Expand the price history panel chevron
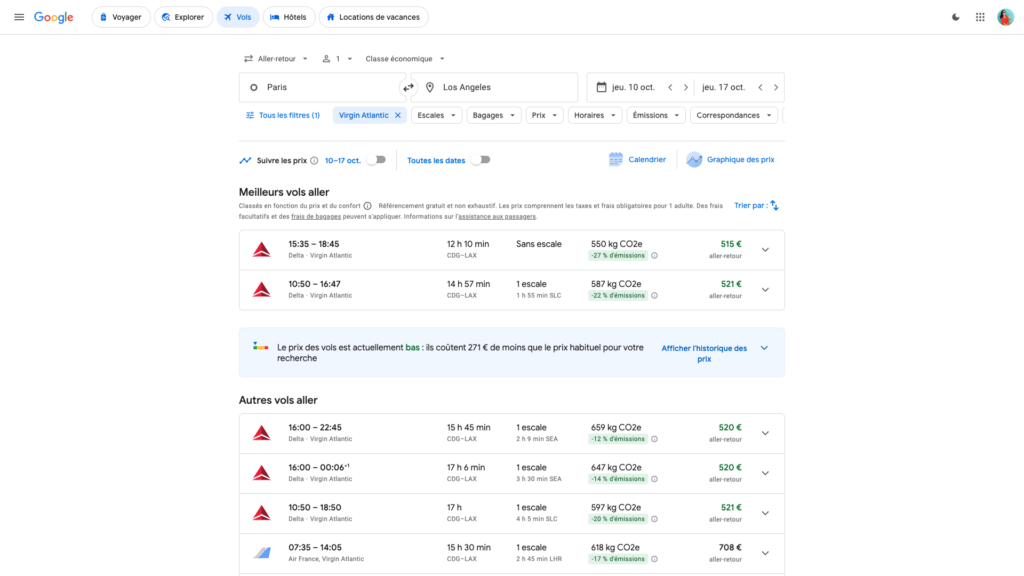1024x576 pixels. coord(764,348)
